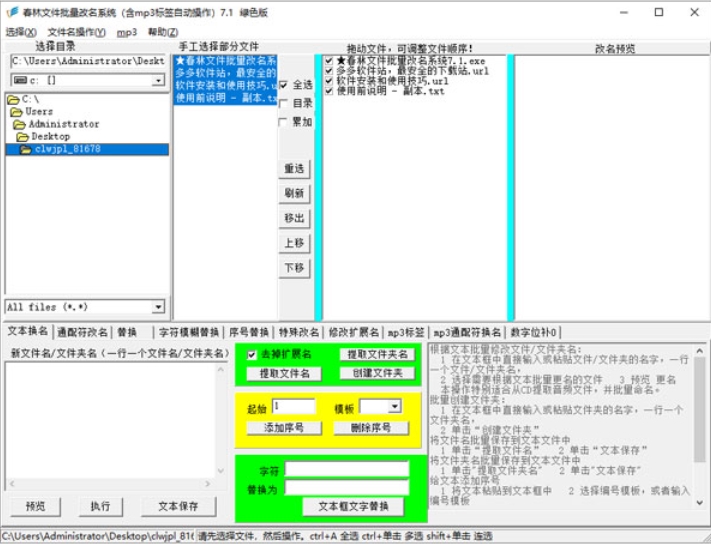This screenshot has width=711, height=544.
Task: Switch to the mp3通配符换名 tab
Action: [467, 332]
